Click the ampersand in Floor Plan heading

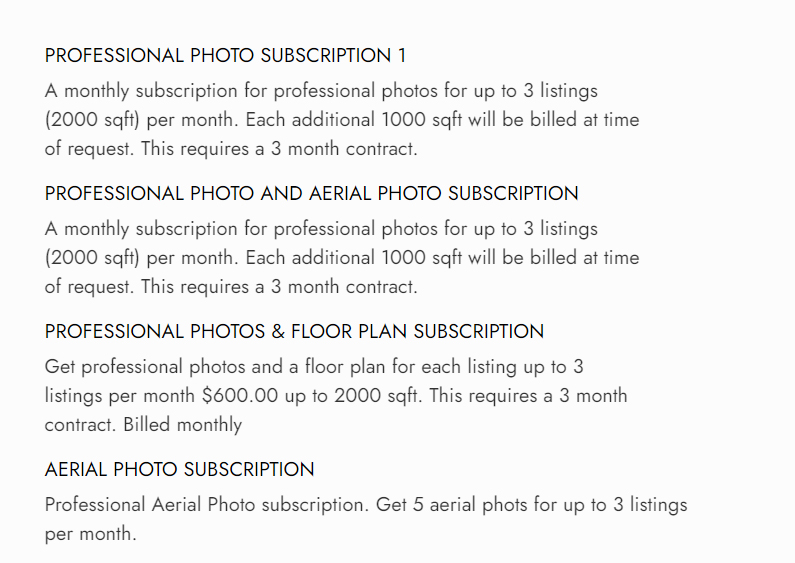[278, 331]
